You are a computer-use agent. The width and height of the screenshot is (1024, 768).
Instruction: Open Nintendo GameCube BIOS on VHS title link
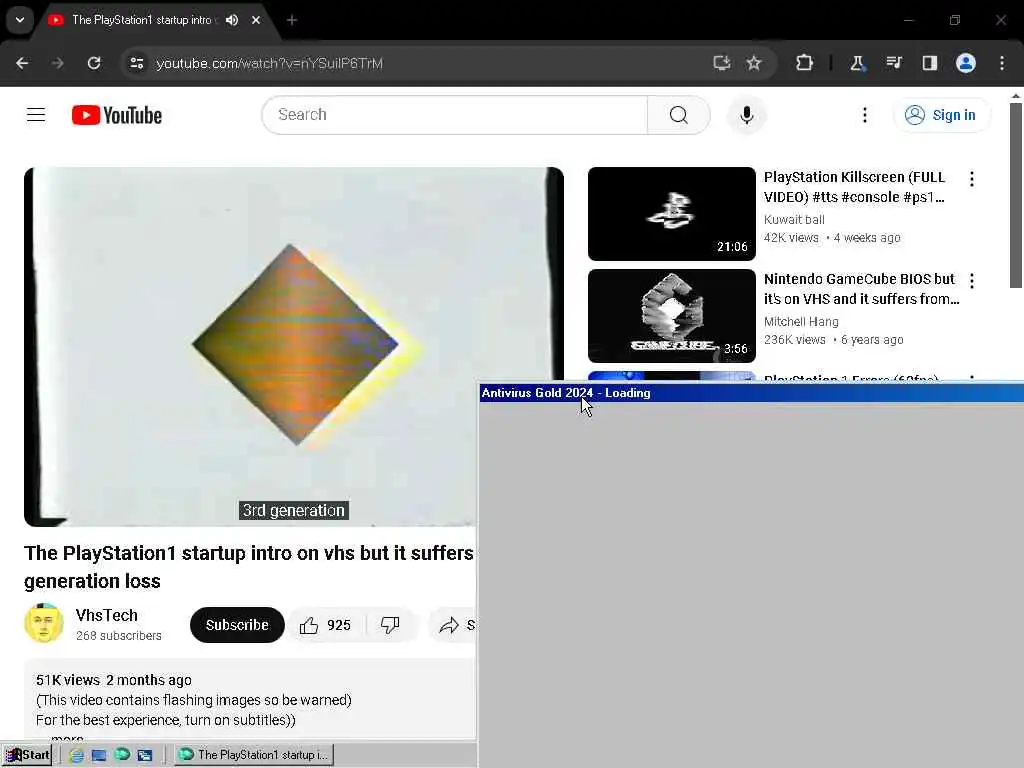861,289
